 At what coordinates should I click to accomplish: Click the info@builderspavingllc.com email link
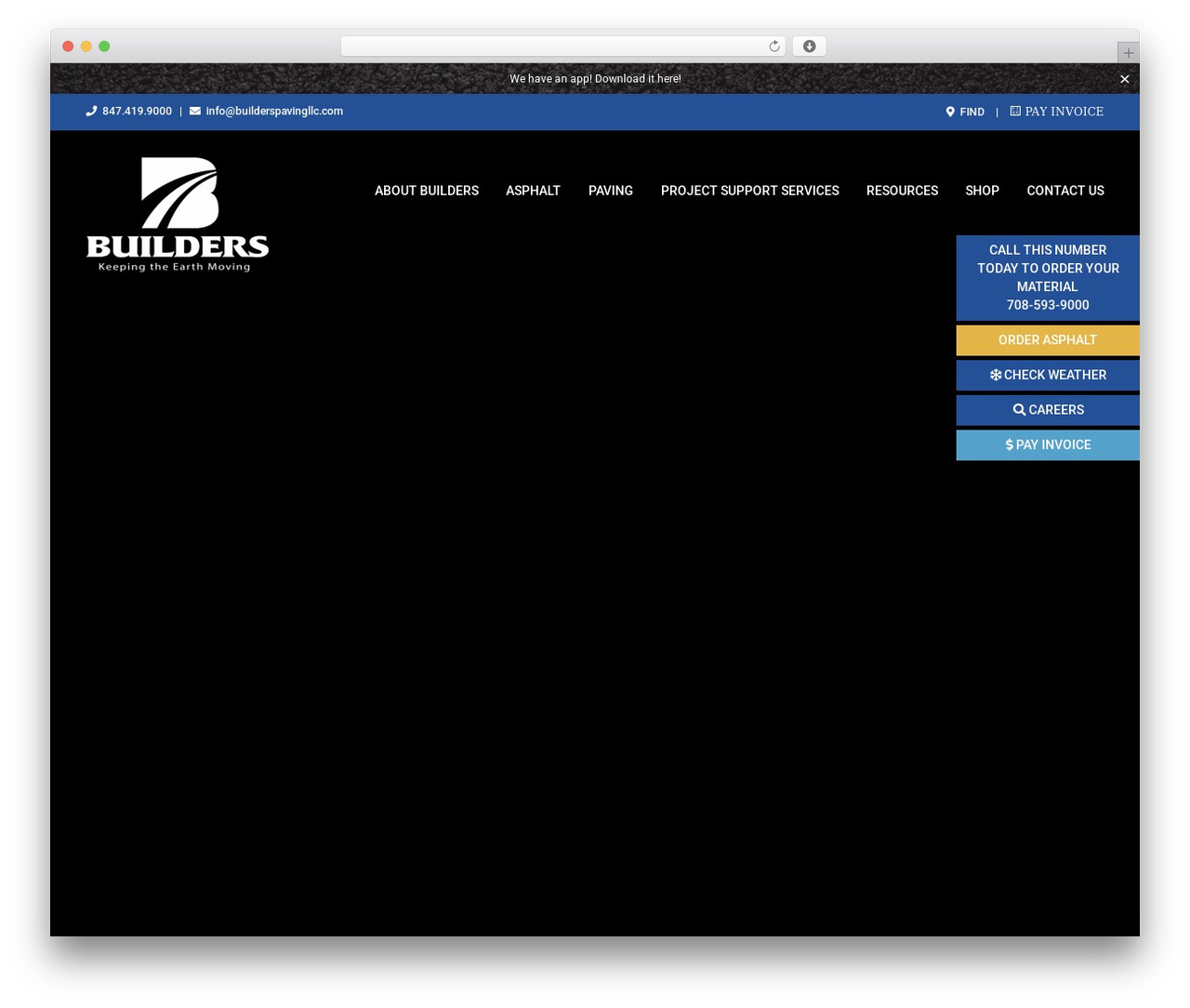point(274,111)
